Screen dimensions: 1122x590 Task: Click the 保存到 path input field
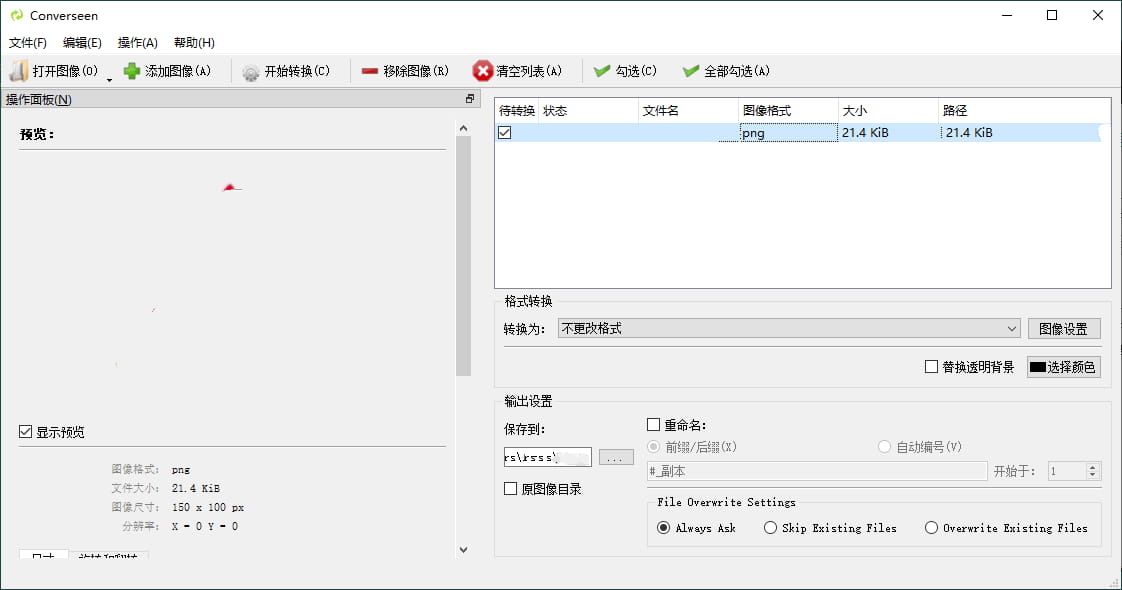click(547, 457)
